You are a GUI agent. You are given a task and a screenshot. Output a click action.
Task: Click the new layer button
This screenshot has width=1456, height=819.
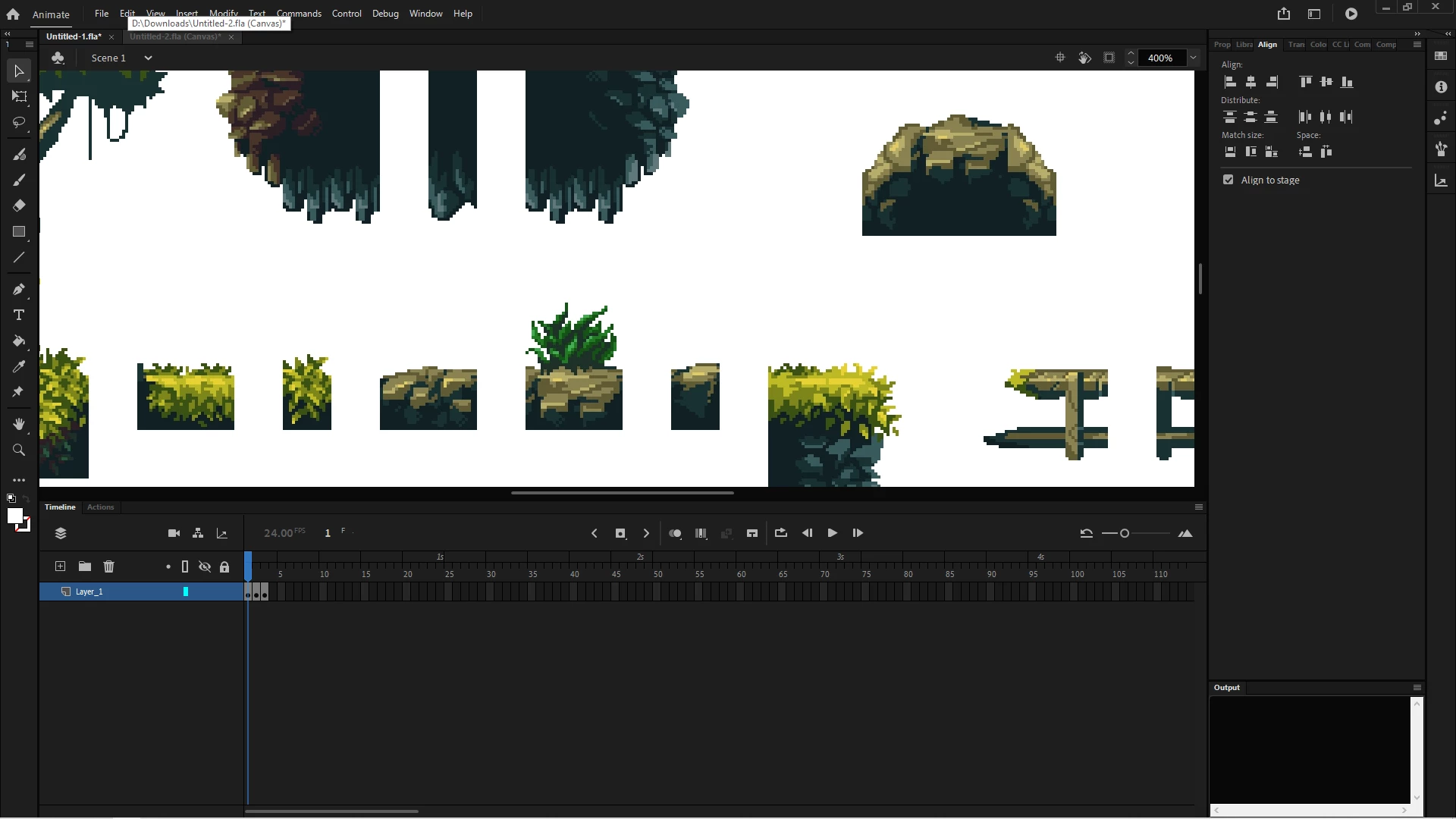(x=61, y=566)
